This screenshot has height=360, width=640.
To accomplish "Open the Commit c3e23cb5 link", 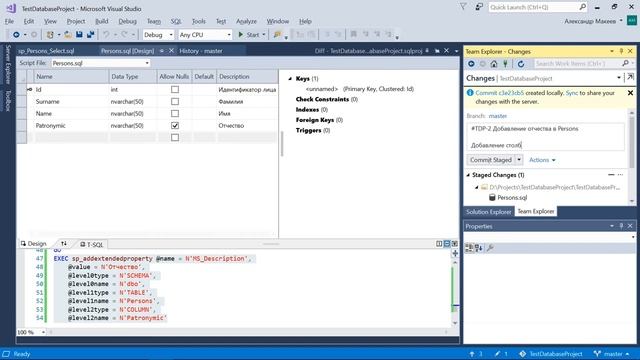I will coord(500,93).
